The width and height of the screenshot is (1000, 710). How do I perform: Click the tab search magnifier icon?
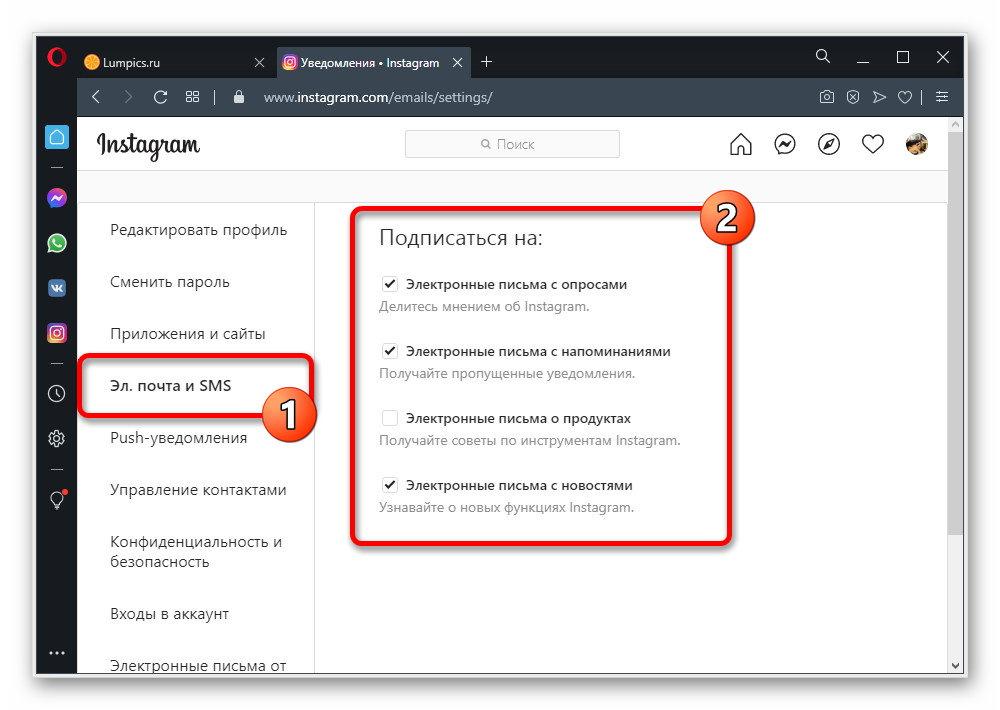click(x=823, y=57)
